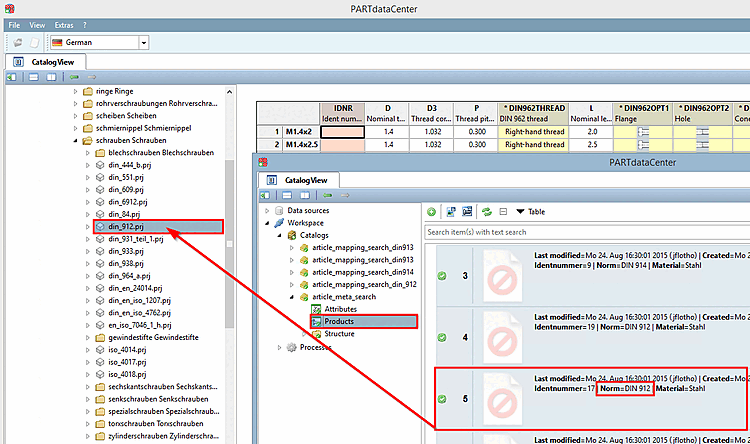Screen dimensions: 750x444
Task: Open the German language dropdown
Action: [x=143, y=43]
